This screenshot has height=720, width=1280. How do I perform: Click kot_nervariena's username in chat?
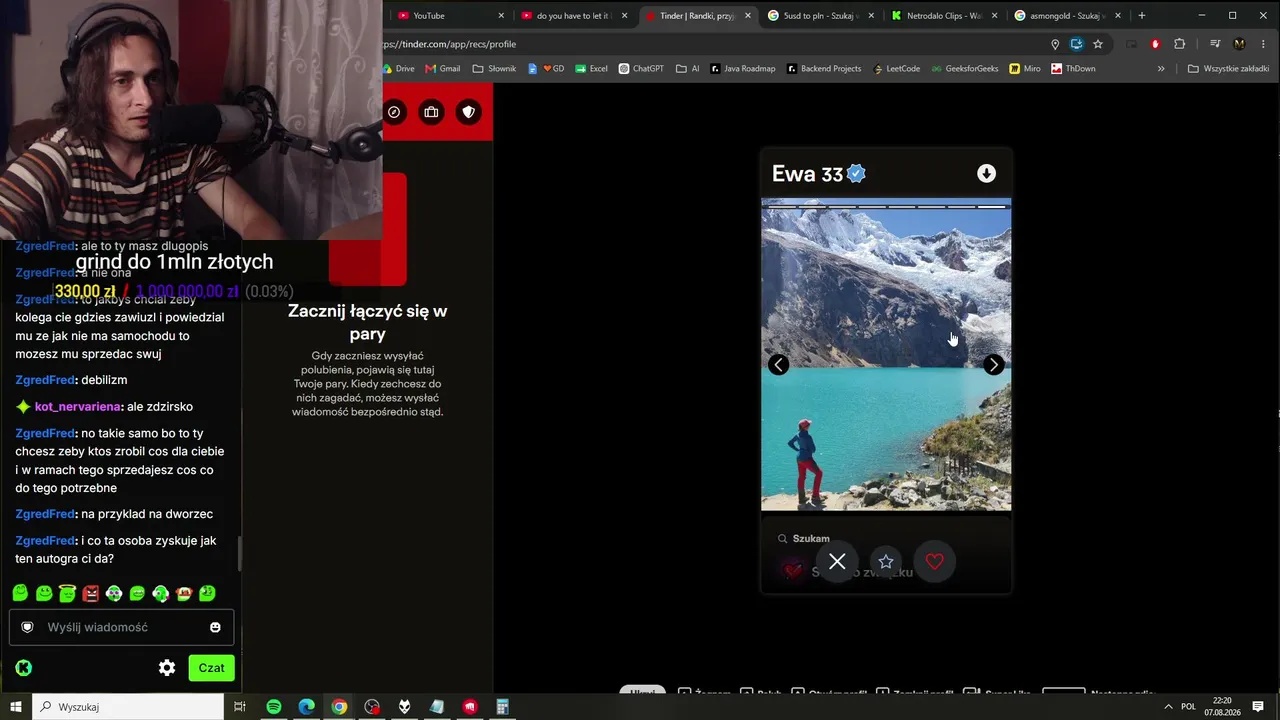(x=78, y=407)
